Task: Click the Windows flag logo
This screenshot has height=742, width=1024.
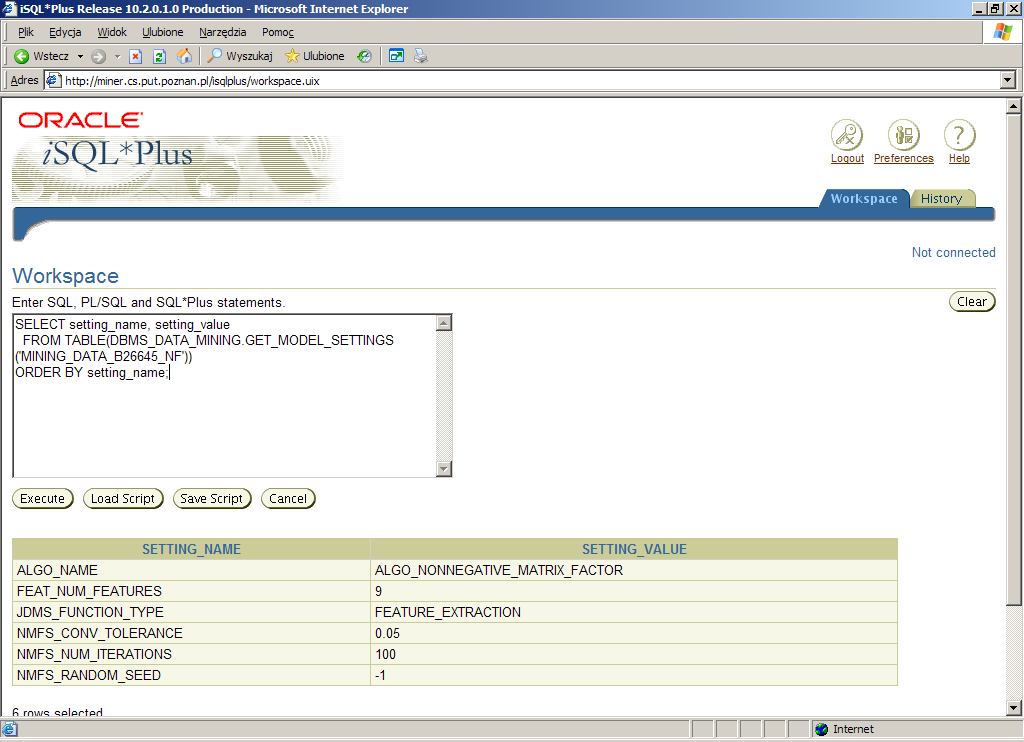Action: 1002,32
